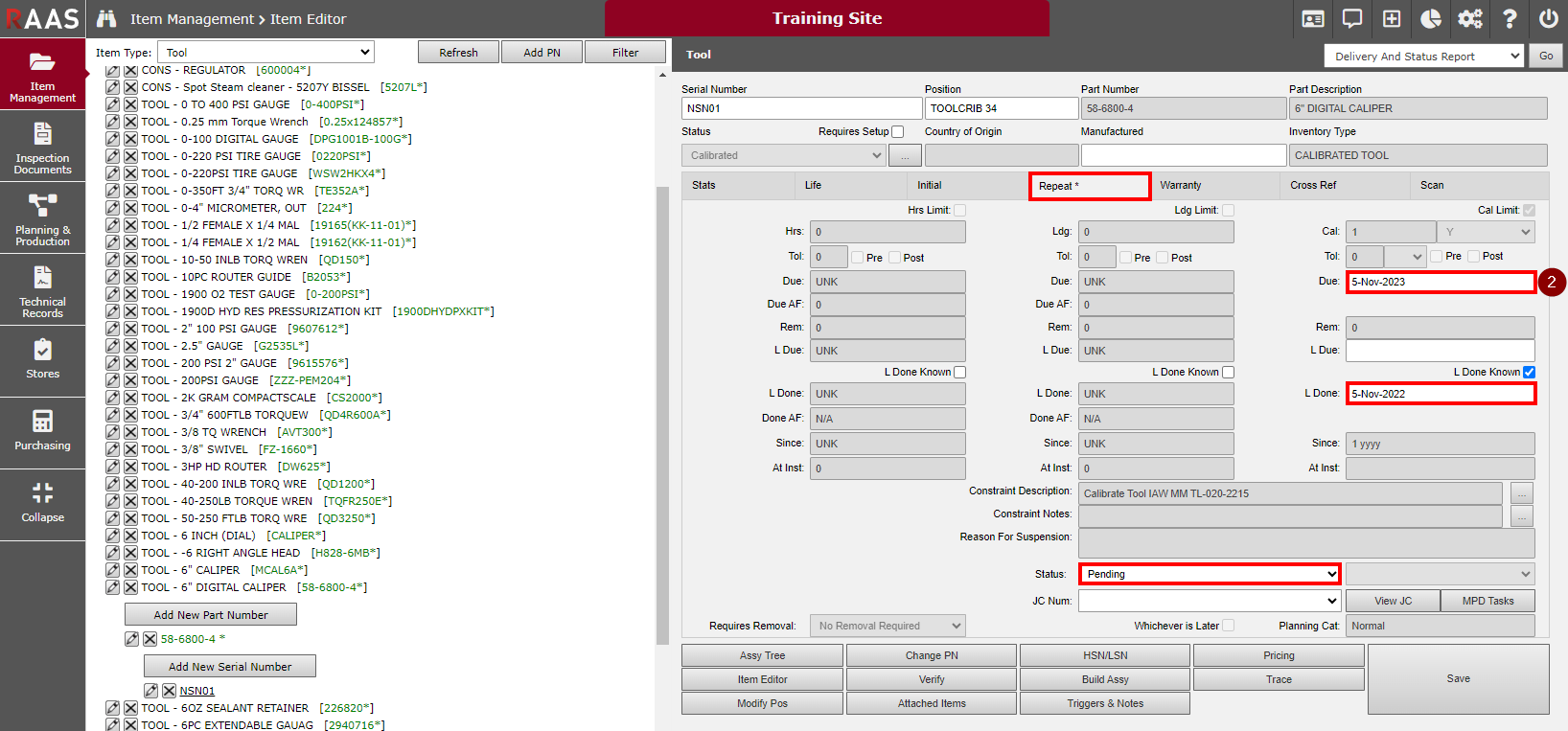Click the Triggers & Notes button

point(1104,703)
